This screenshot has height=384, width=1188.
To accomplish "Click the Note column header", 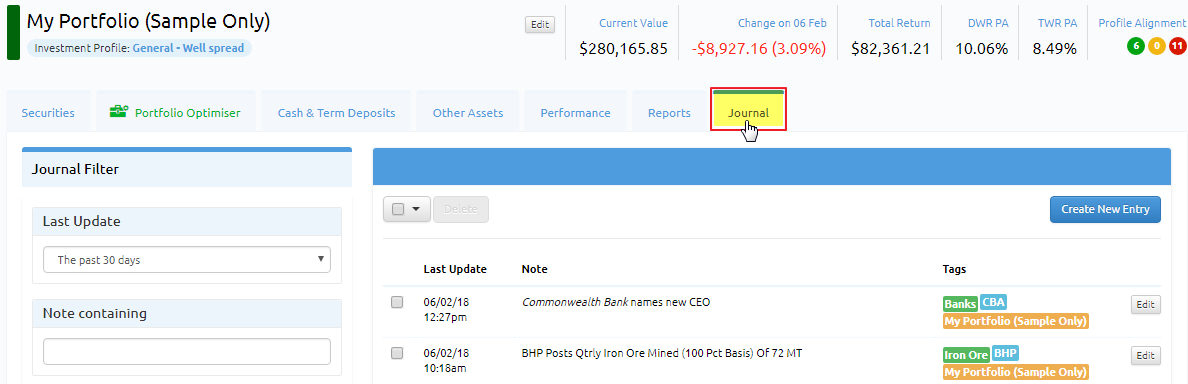I will point(534,269).
